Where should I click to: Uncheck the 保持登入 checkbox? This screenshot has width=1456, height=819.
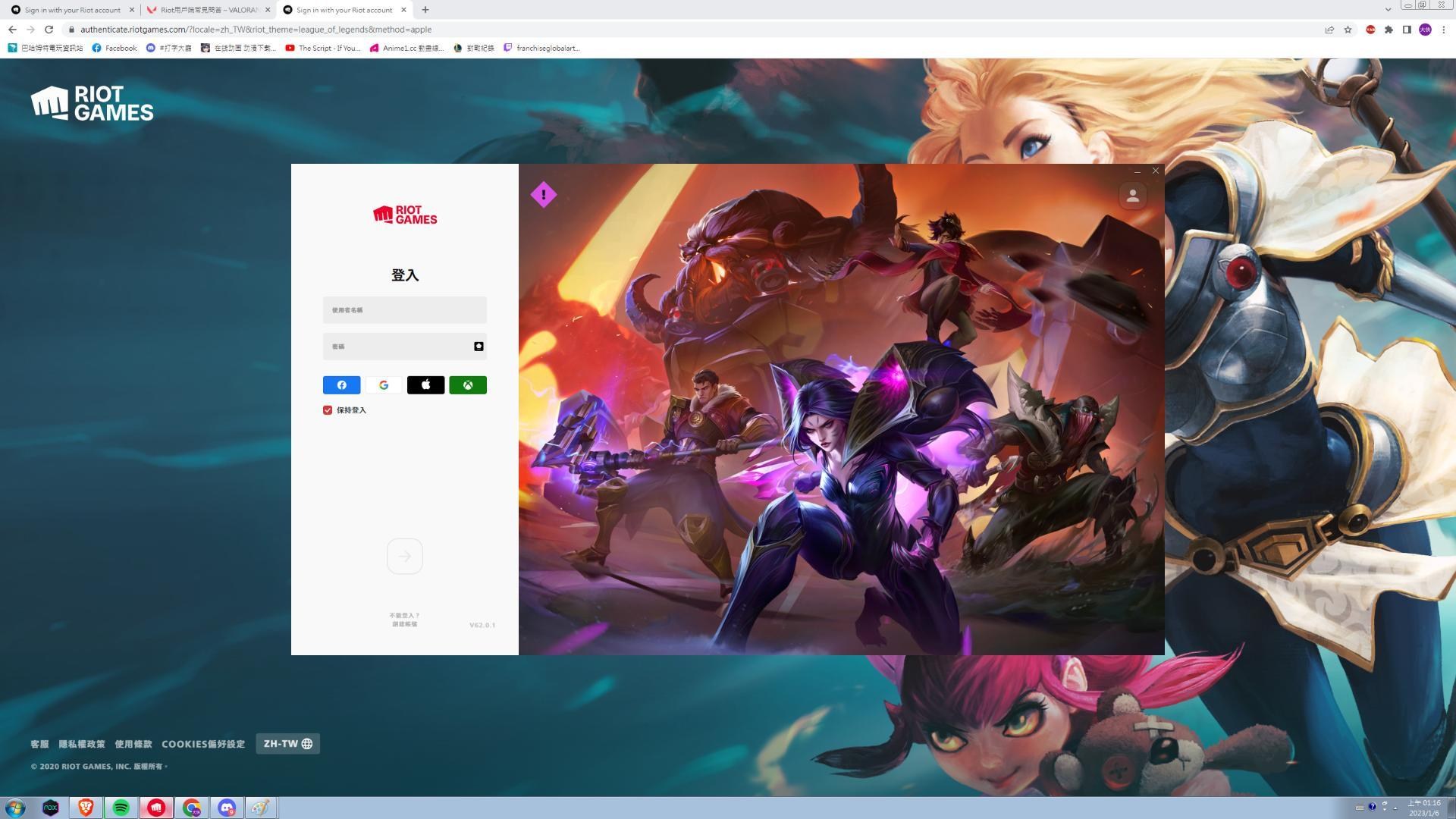(327, 409)
